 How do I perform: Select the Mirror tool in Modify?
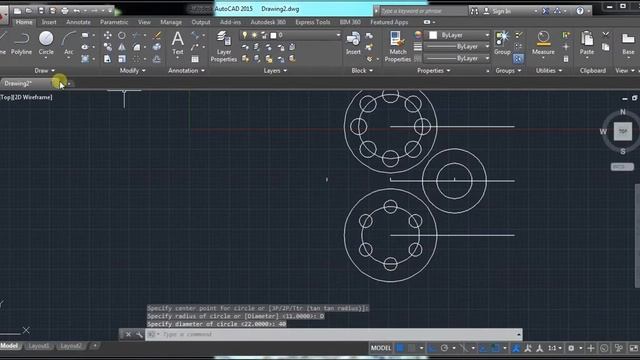pyautogui.click(x=122, y=47)
